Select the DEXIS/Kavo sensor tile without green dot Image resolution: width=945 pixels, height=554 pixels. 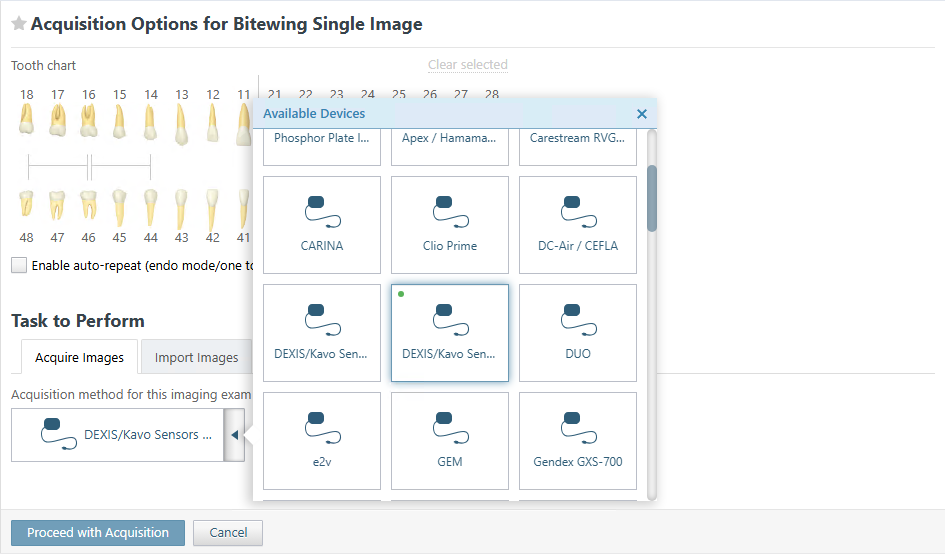click(322, 333)
